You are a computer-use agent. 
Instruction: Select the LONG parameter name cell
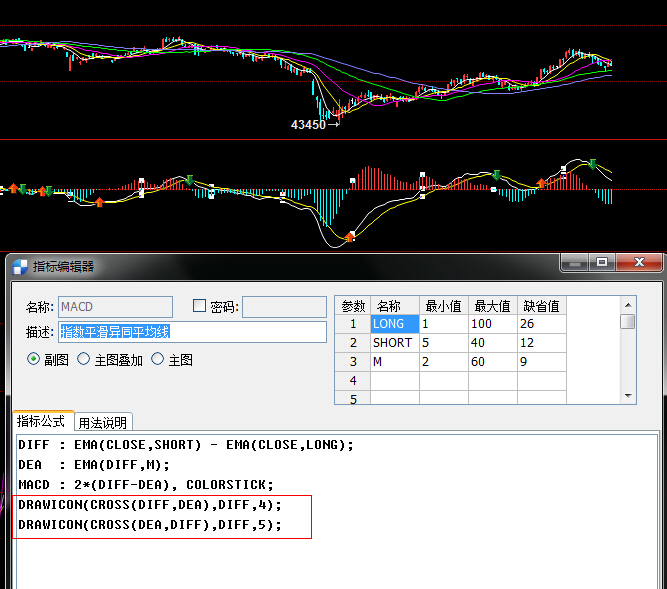(x=394, y=324)
